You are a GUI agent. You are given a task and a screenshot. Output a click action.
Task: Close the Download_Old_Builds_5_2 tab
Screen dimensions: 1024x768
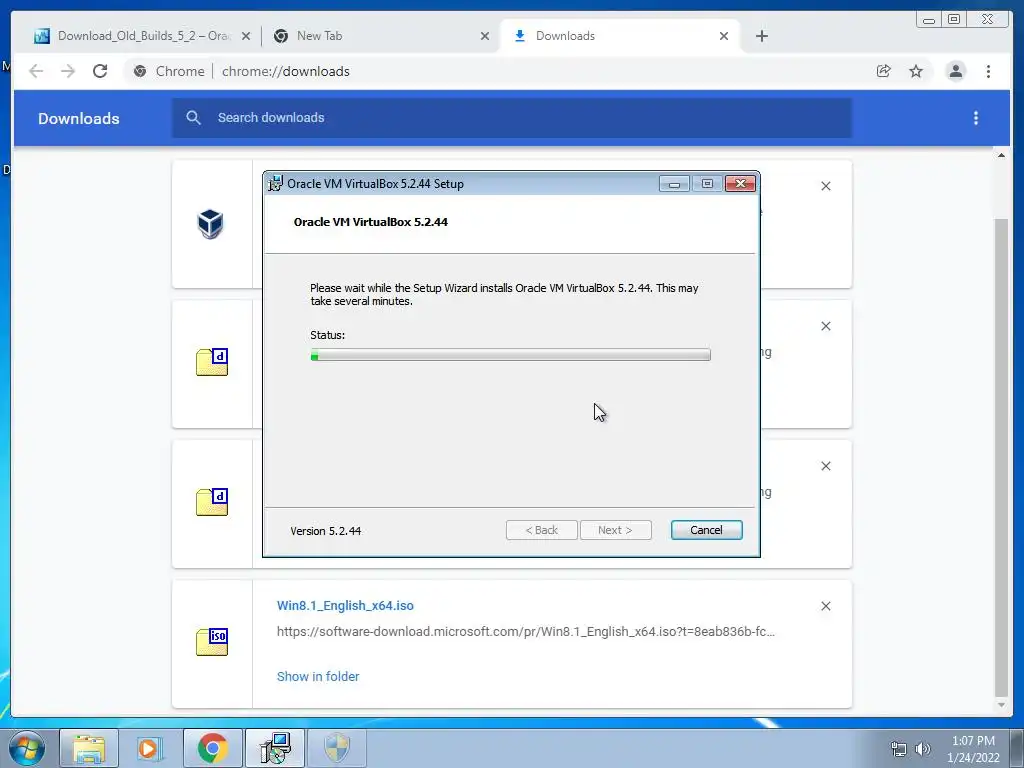coord(246,36)
